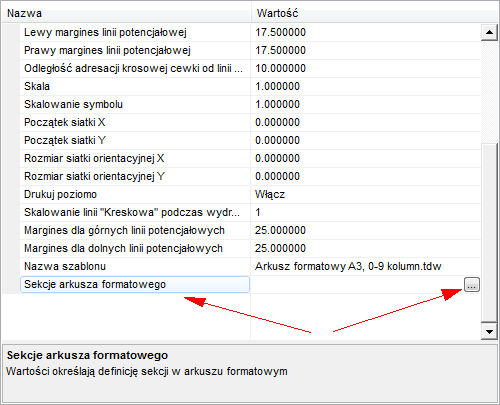Click the description text Wartości określają definicję sekcji
Viewport: 500px width, 405px height.
(x=147, y=371)
